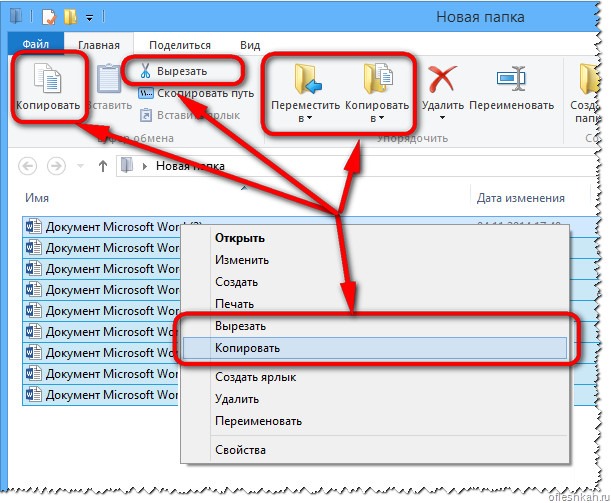Click the Properties icon in the quick access toolbar

[49, 17]
